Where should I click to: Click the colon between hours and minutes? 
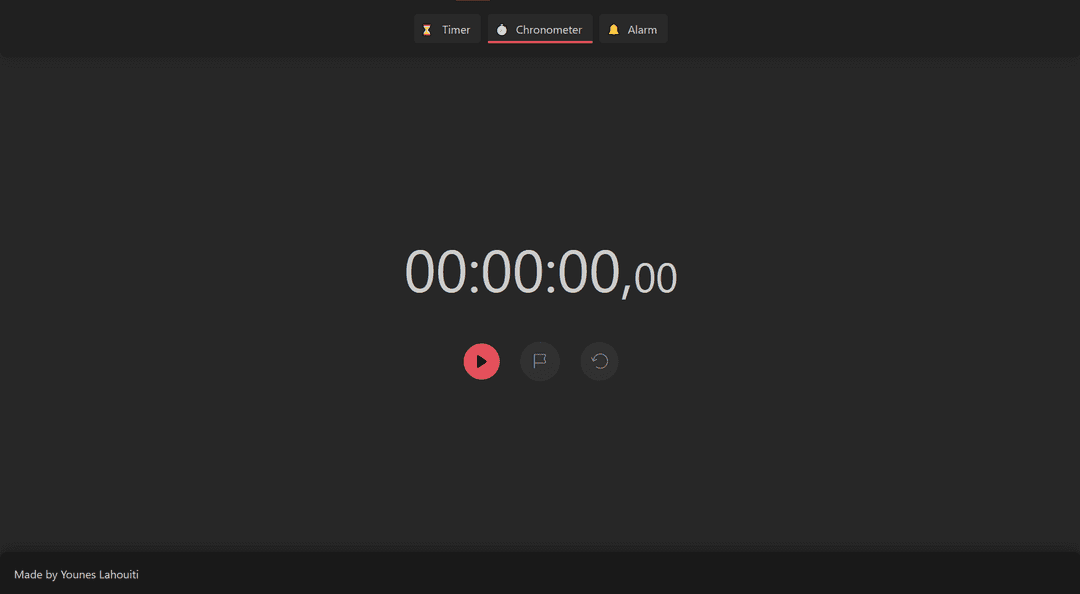tap(474, 276)
